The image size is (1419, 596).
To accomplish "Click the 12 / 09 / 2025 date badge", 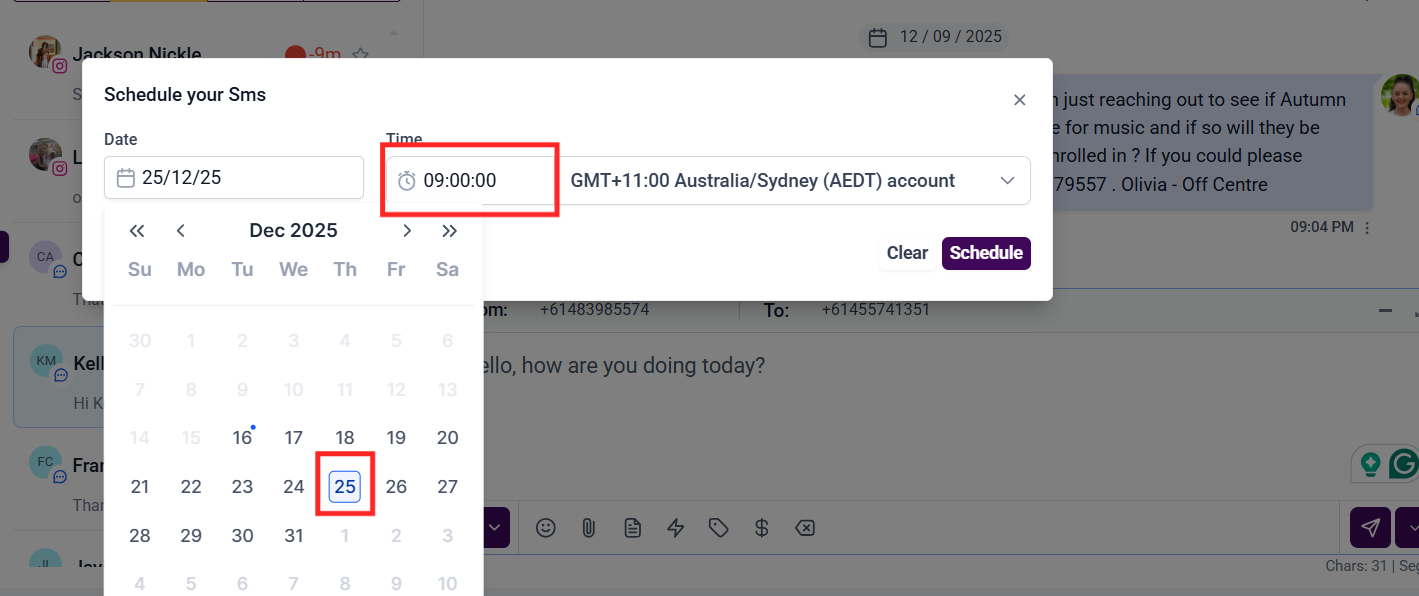I will (936, 37).
